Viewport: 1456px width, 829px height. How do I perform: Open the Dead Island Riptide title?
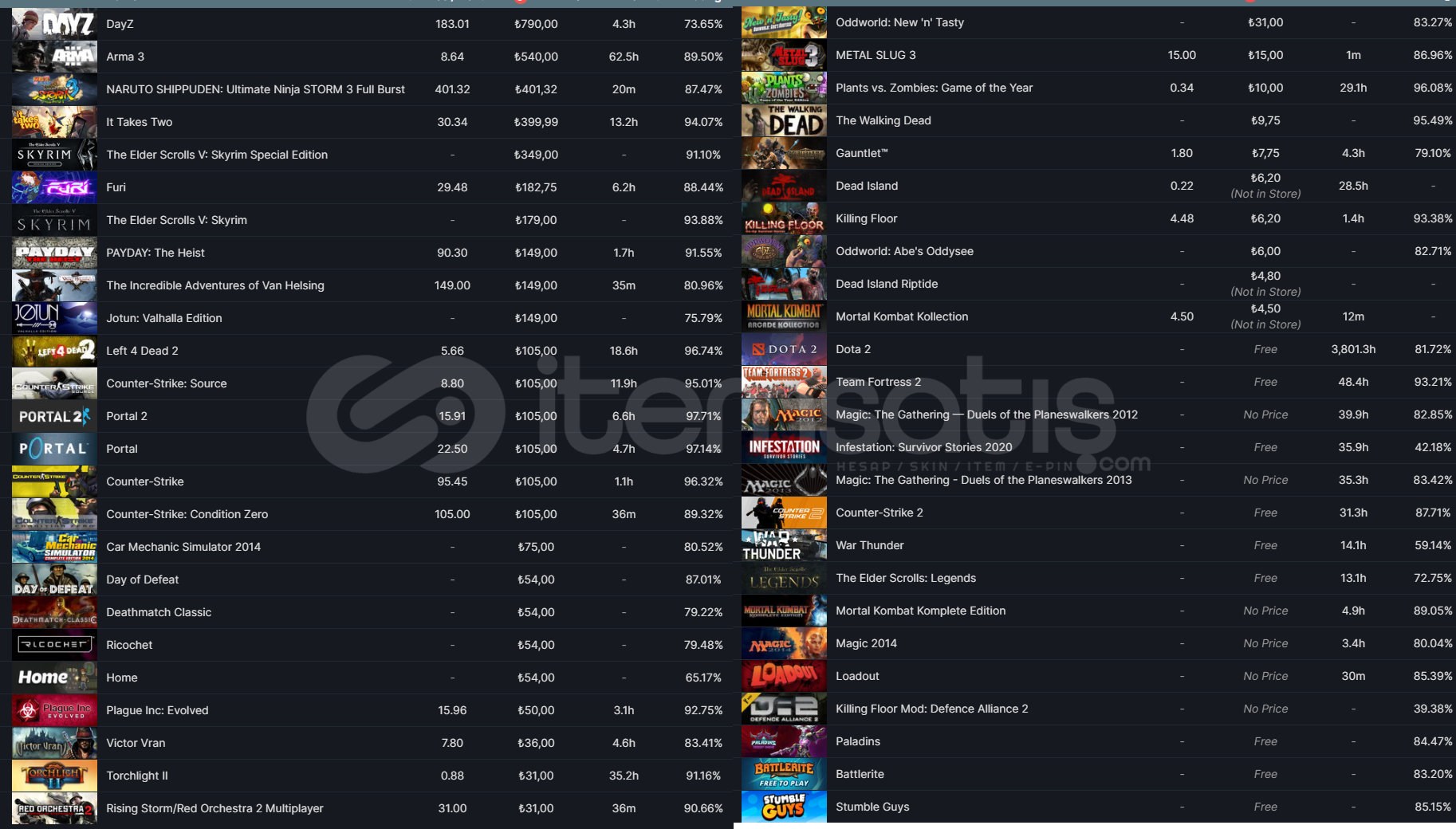pyautogui.click(x=887, y=284)
